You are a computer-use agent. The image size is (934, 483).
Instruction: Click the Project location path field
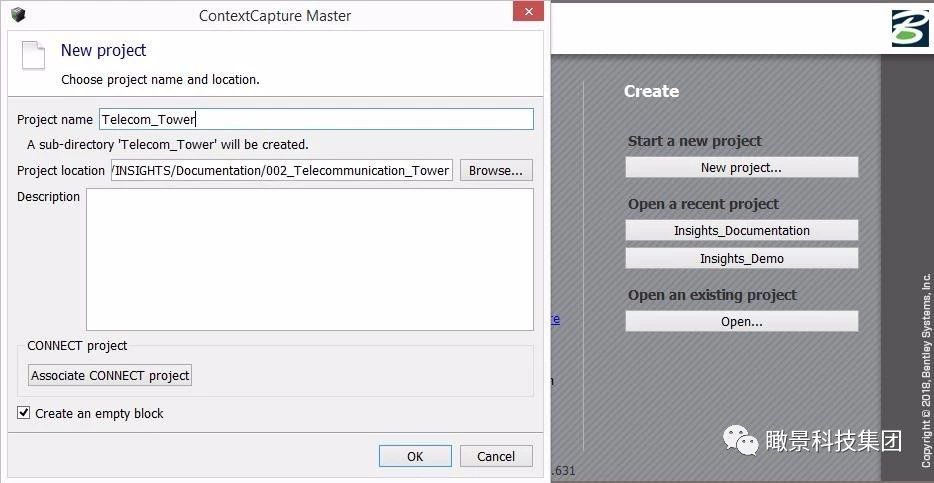coord(282,170)
